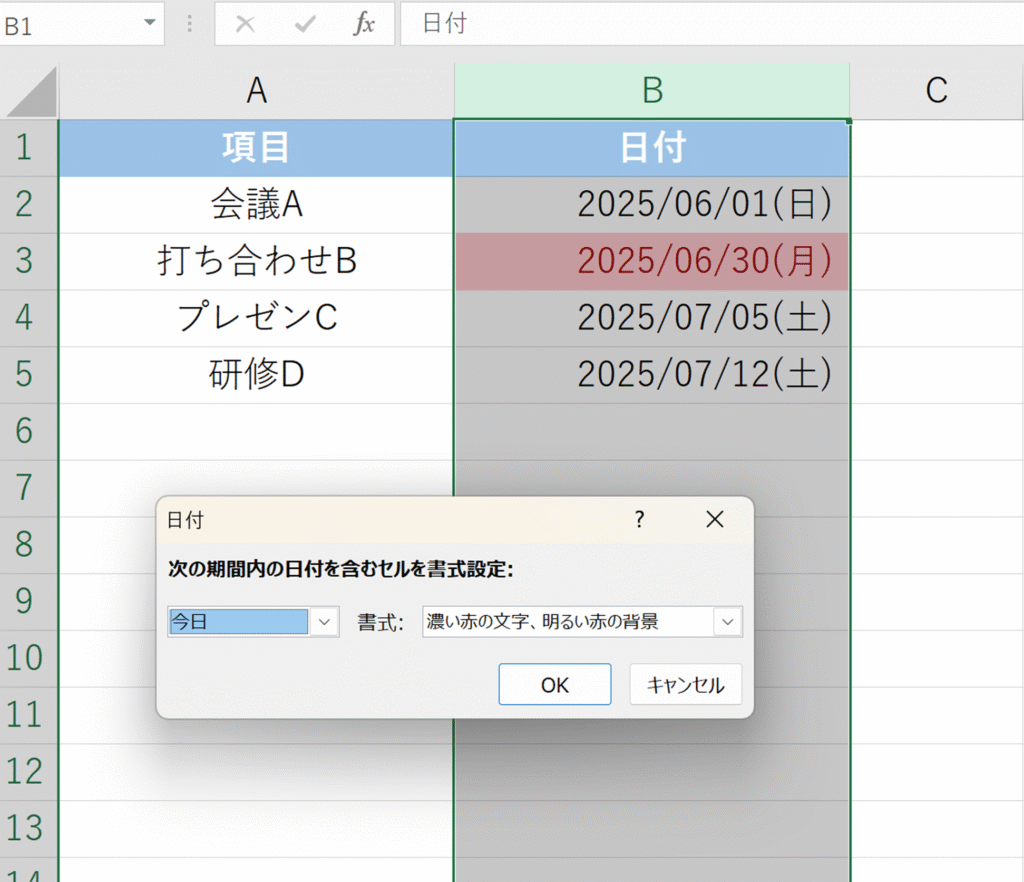Select cell 2025/07/05(土)
This screenshot has width=1024, height=882.
652,318
